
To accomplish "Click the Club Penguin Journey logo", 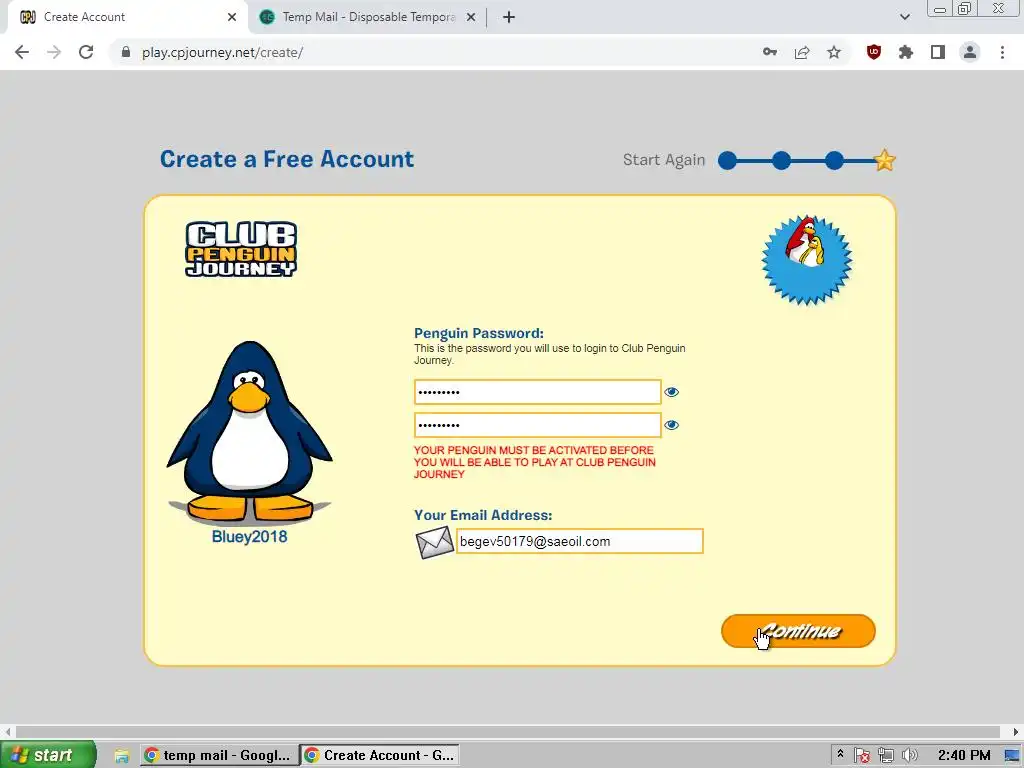I will coord(241,249).
